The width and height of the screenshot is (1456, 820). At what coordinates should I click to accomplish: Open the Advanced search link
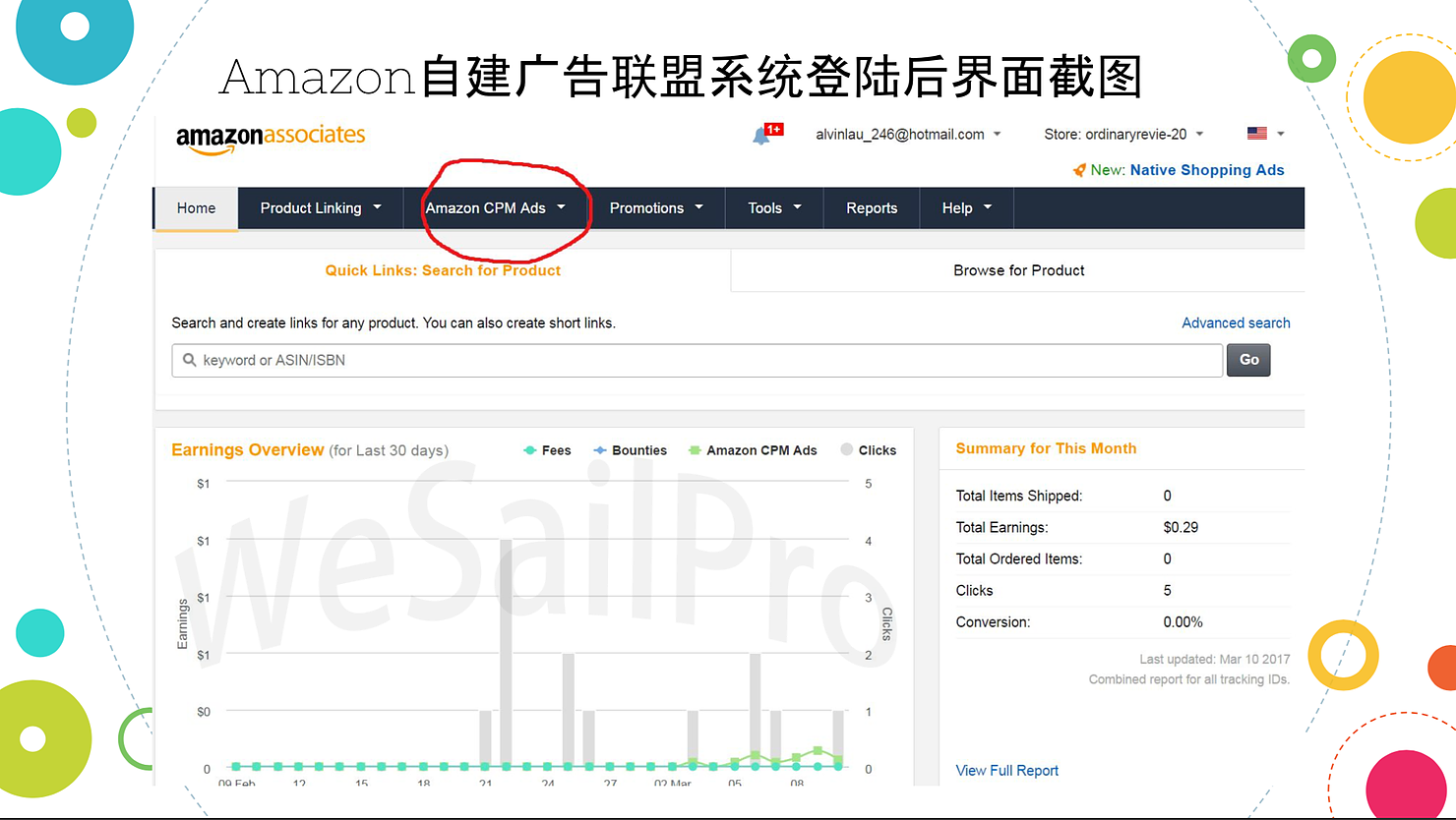[1236, 322]
